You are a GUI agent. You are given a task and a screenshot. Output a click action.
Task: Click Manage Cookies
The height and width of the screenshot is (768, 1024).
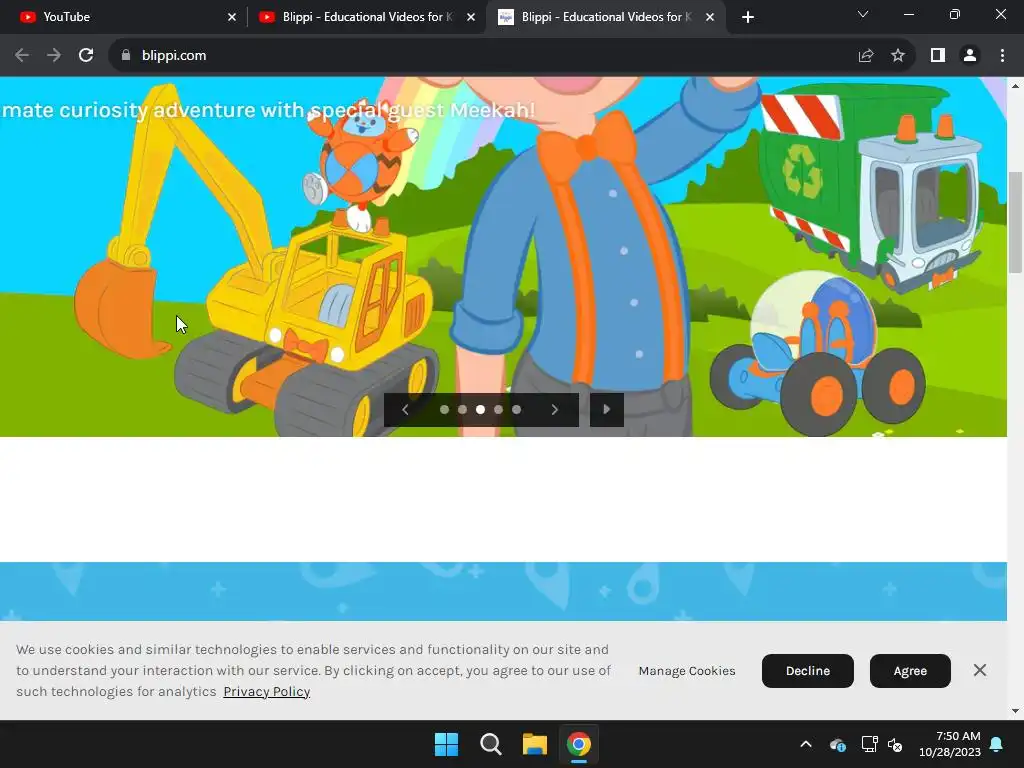[687, 671]
